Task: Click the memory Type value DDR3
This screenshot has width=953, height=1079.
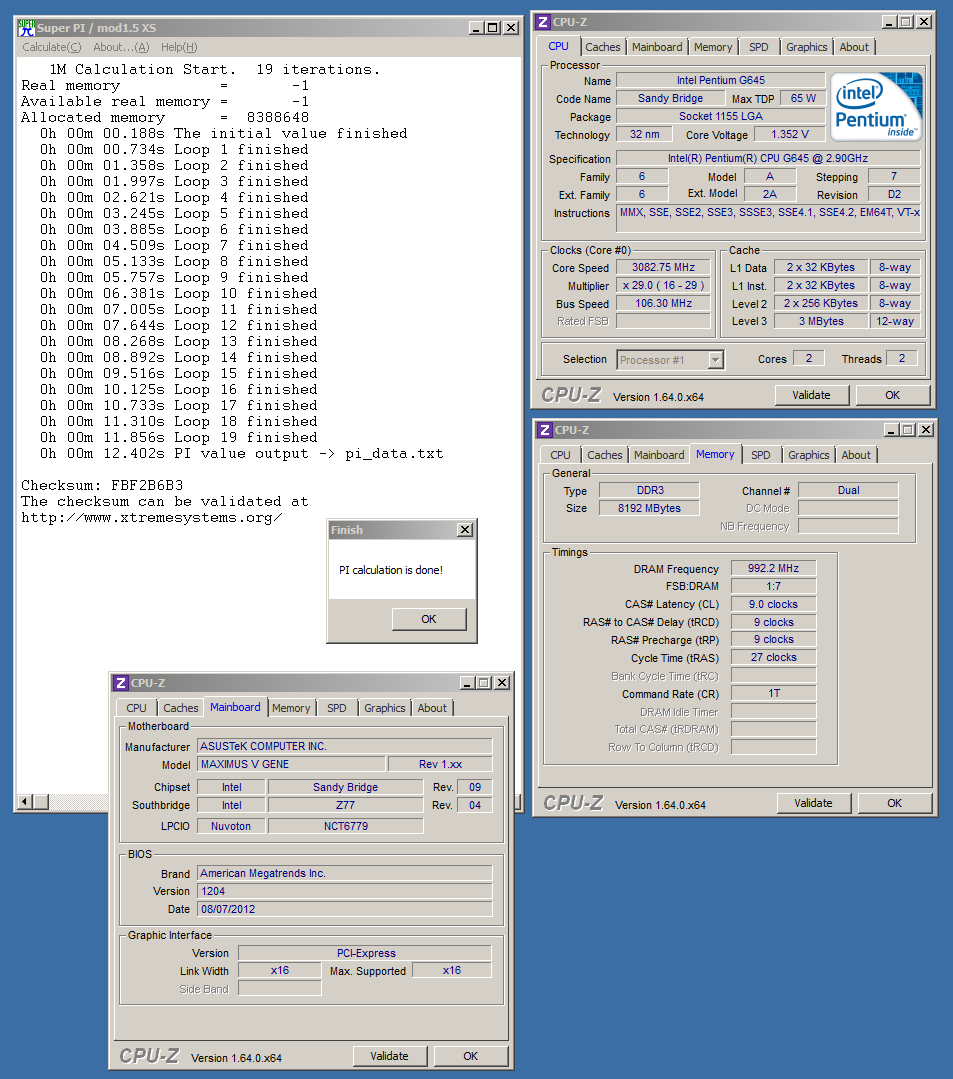Action: click(x=650, y=491)
